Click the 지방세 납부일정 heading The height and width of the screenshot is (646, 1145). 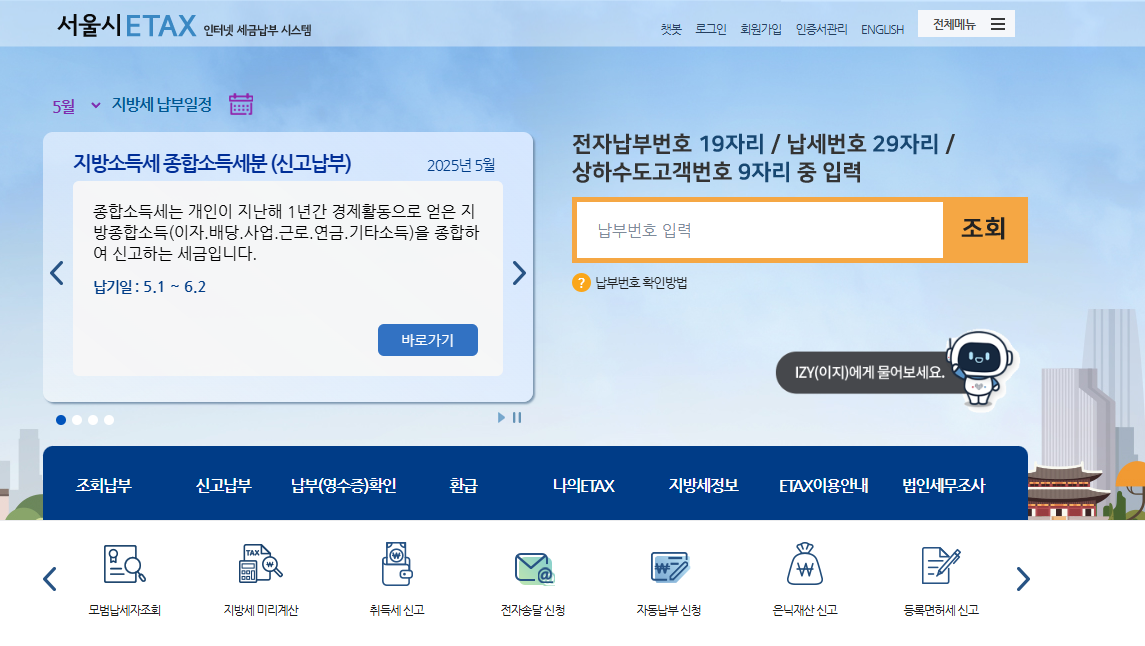point(161,105)
